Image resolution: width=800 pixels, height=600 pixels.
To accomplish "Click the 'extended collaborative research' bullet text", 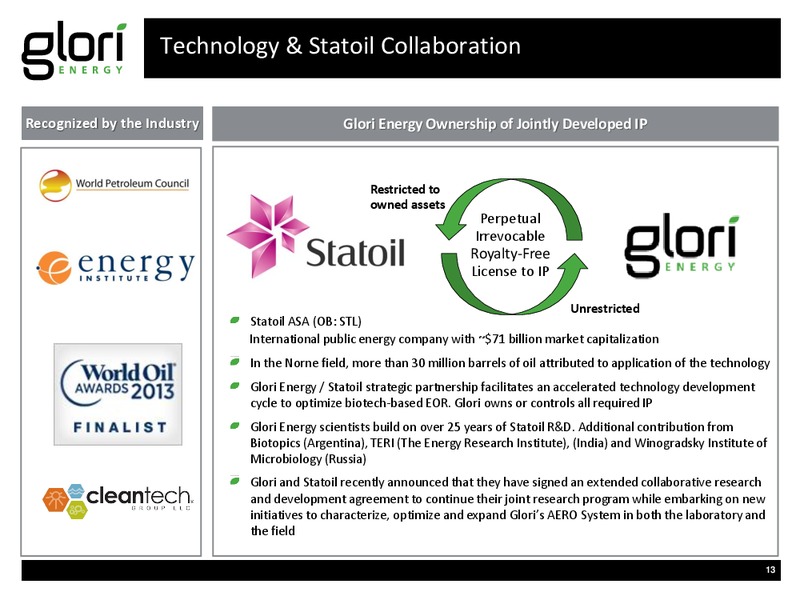I will [x=508, y=507].
